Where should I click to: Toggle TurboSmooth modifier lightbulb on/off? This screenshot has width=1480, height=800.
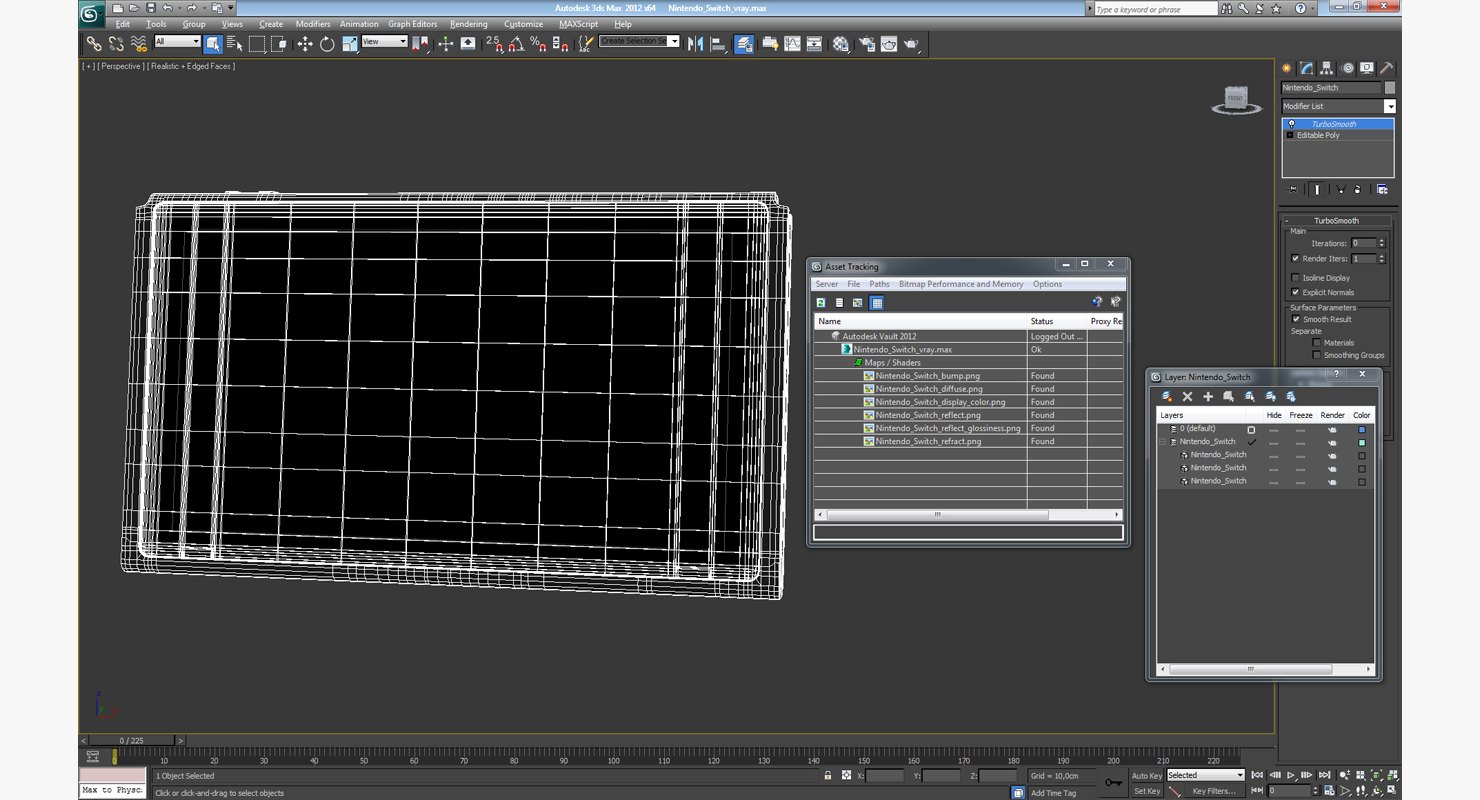click(1291, 124)
